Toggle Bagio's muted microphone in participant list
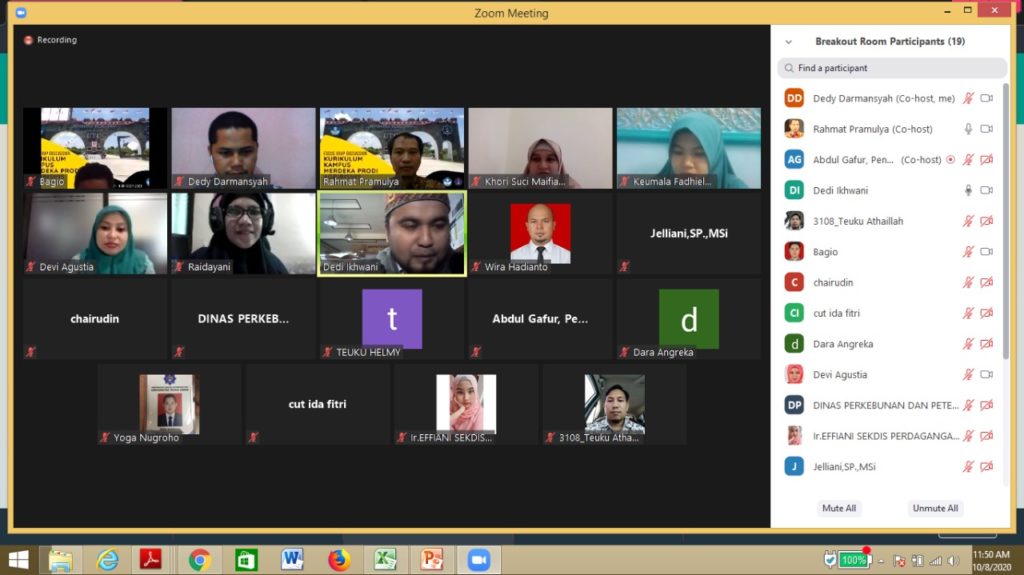The image size is (1024, 575). [967, 252]
